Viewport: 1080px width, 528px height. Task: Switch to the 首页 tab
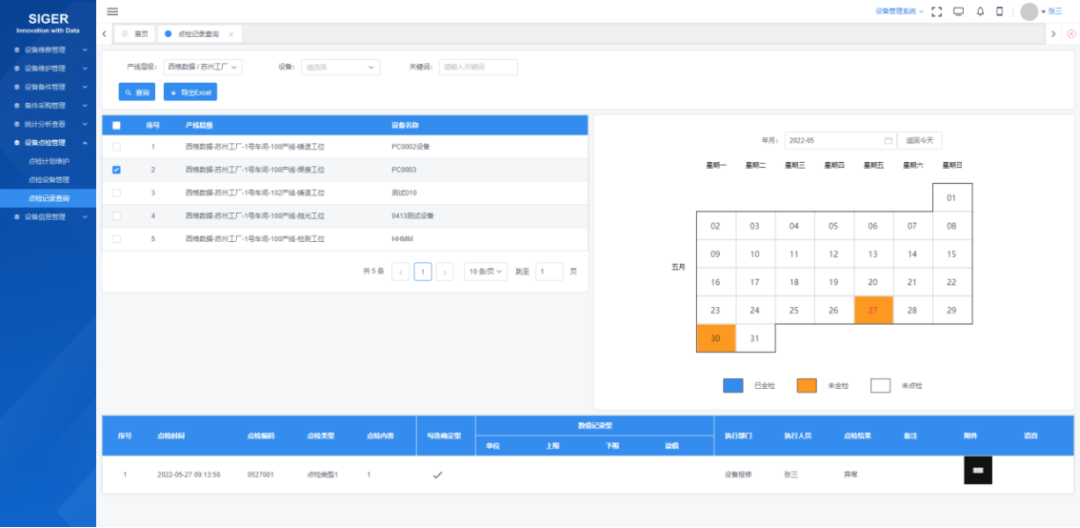tap(136, 34)
